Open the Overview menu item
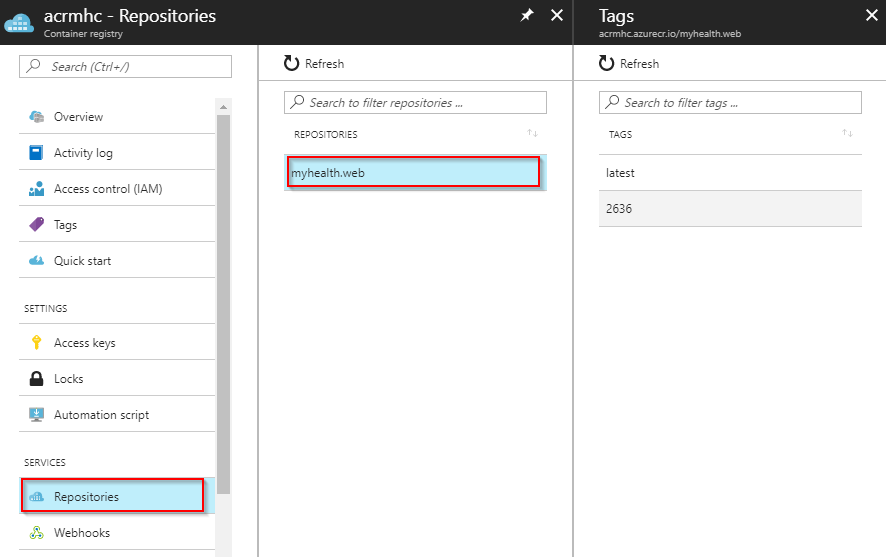This screenshot has width=886, height=557. [117, 117]
